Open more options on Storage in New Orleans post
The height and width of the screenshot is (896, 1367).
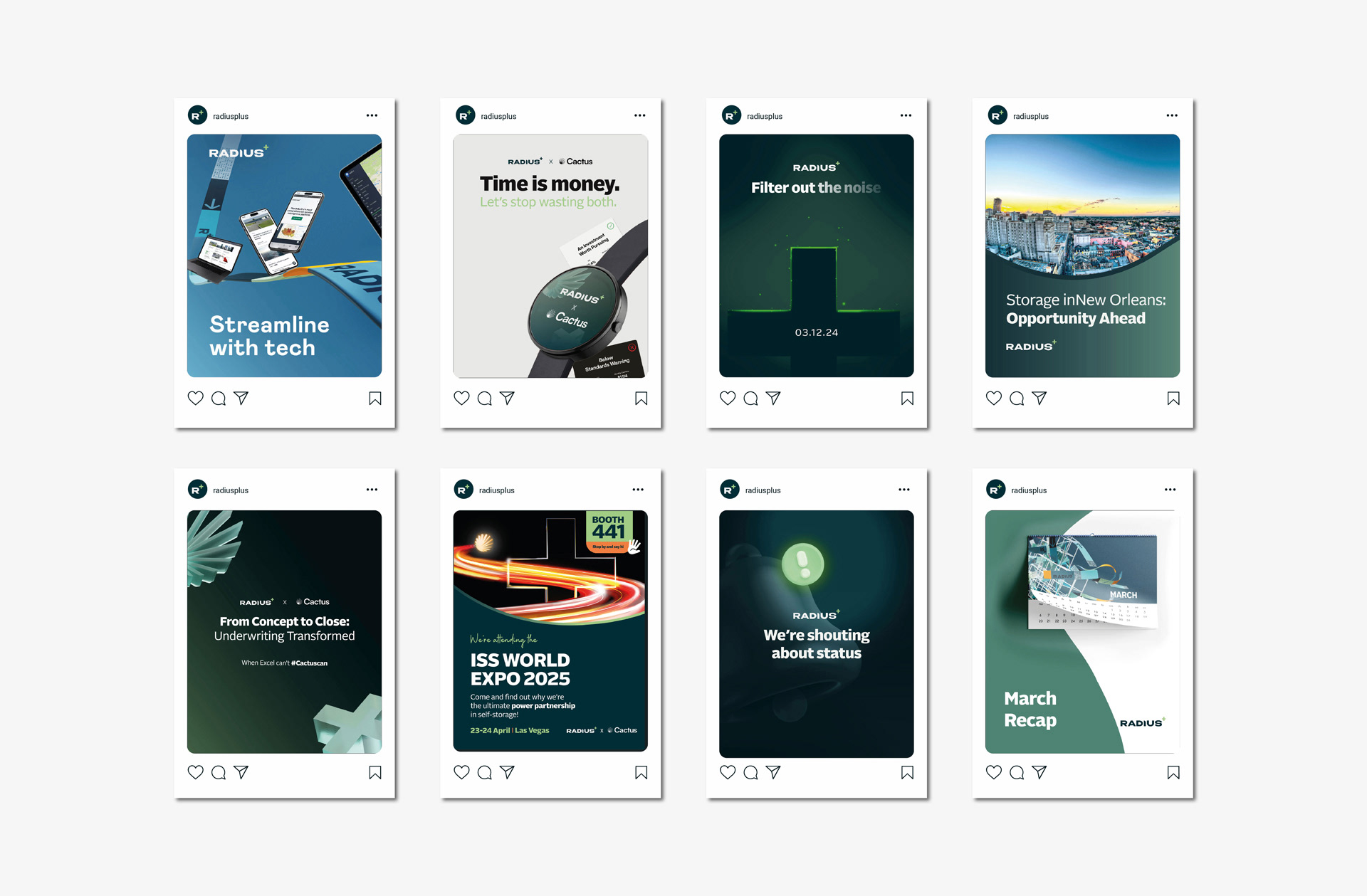[x=1172, y=115]
